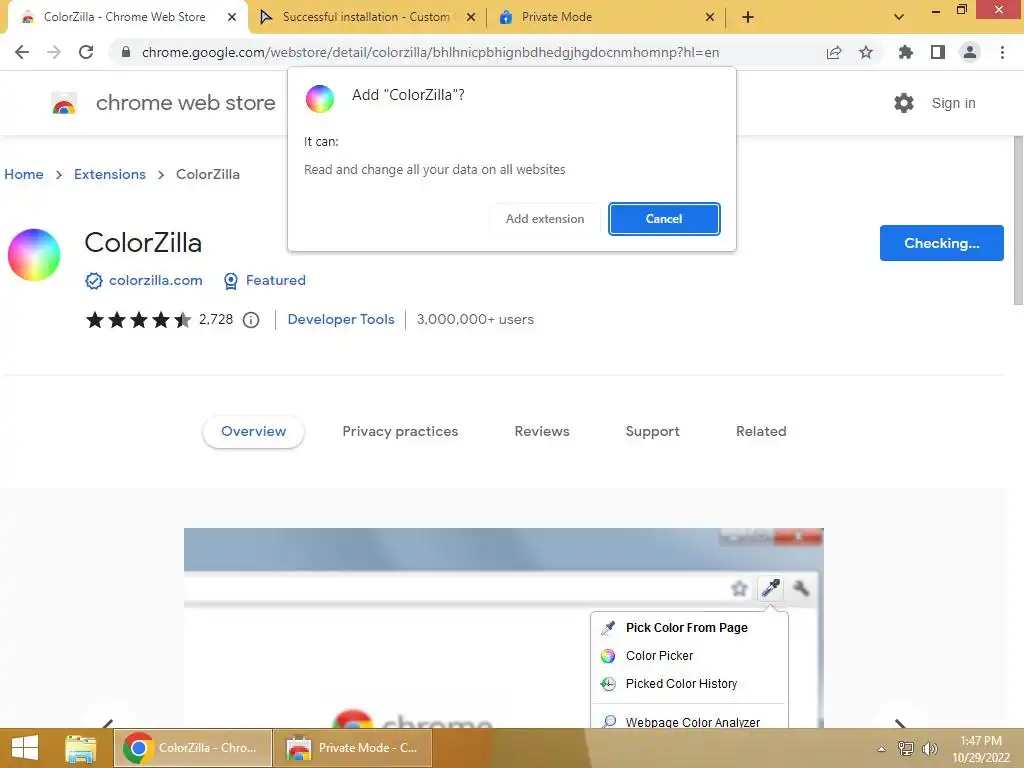Open the Windows Start button
Viewport: 1024px width, 768px height.
coord(25,748)
